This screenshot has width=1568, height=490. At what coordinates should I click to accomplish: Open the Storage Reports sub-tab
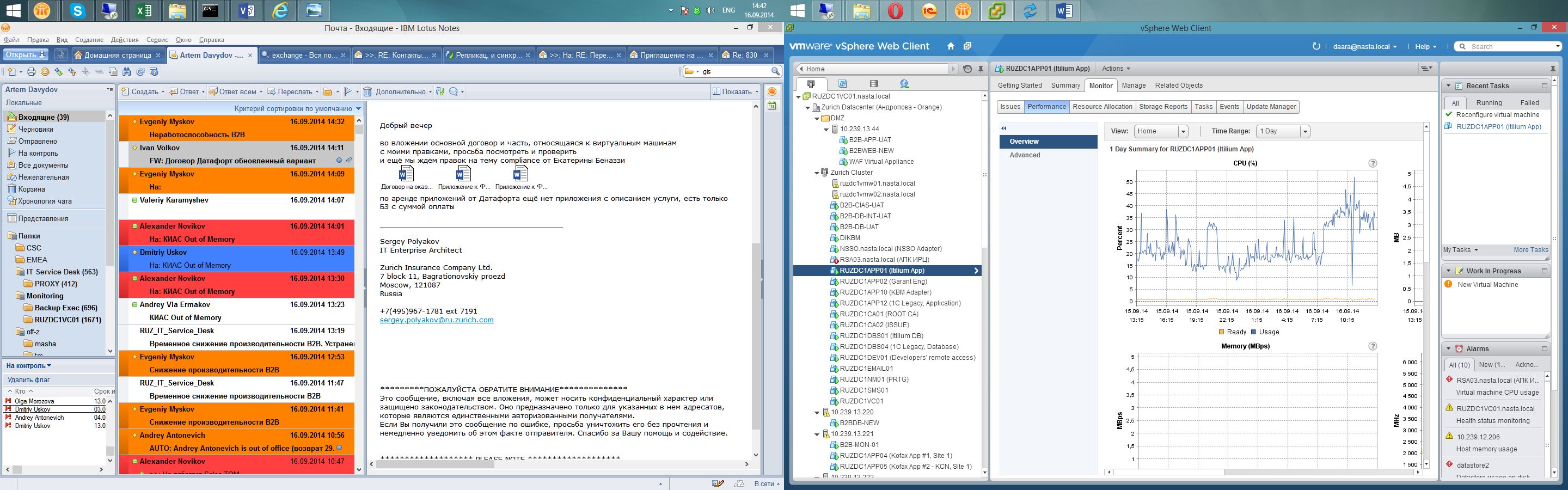pos(1163,107)
